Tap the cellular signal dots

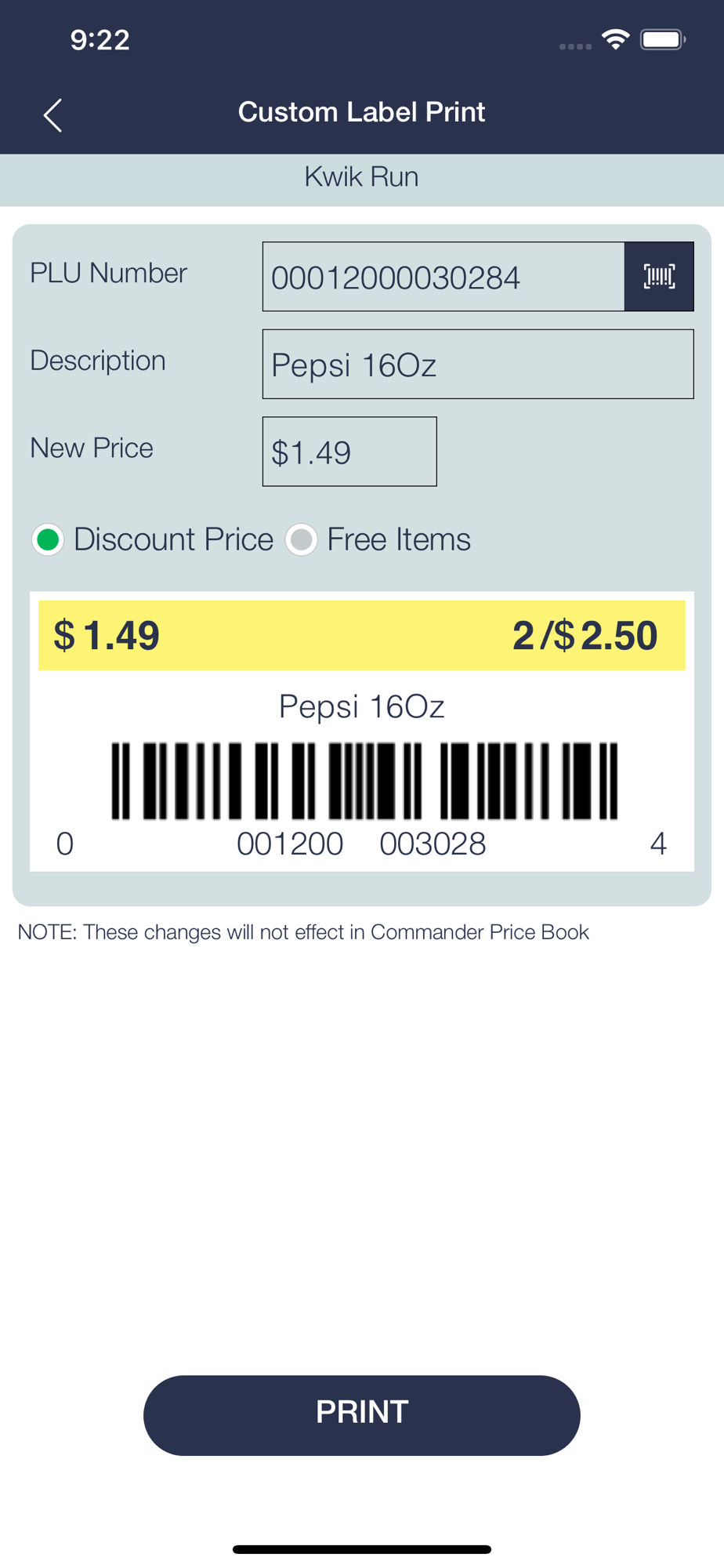[575, 46]
